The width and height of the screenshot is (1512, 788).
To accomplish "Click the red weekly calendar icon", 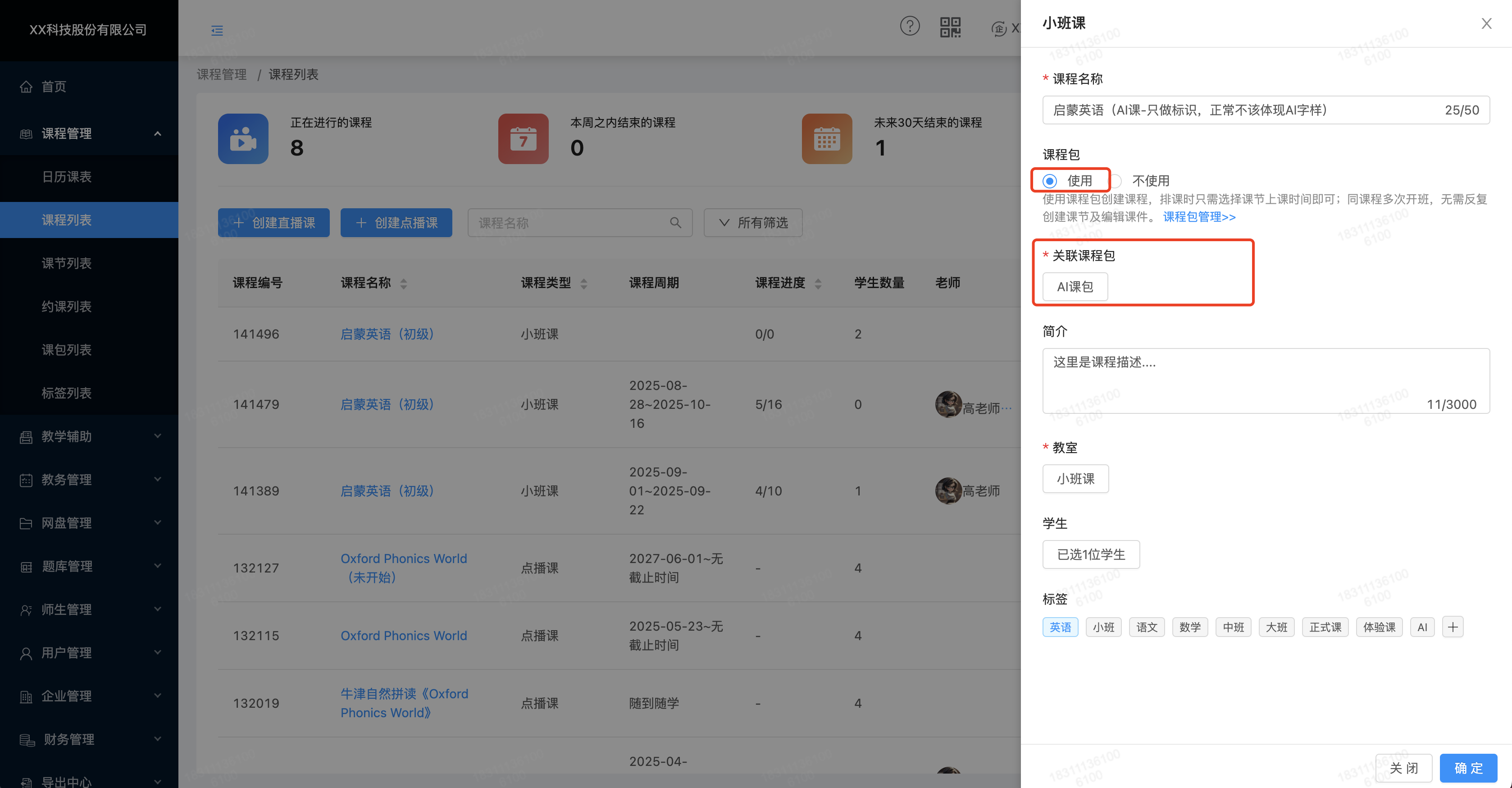I will [523, 138].
